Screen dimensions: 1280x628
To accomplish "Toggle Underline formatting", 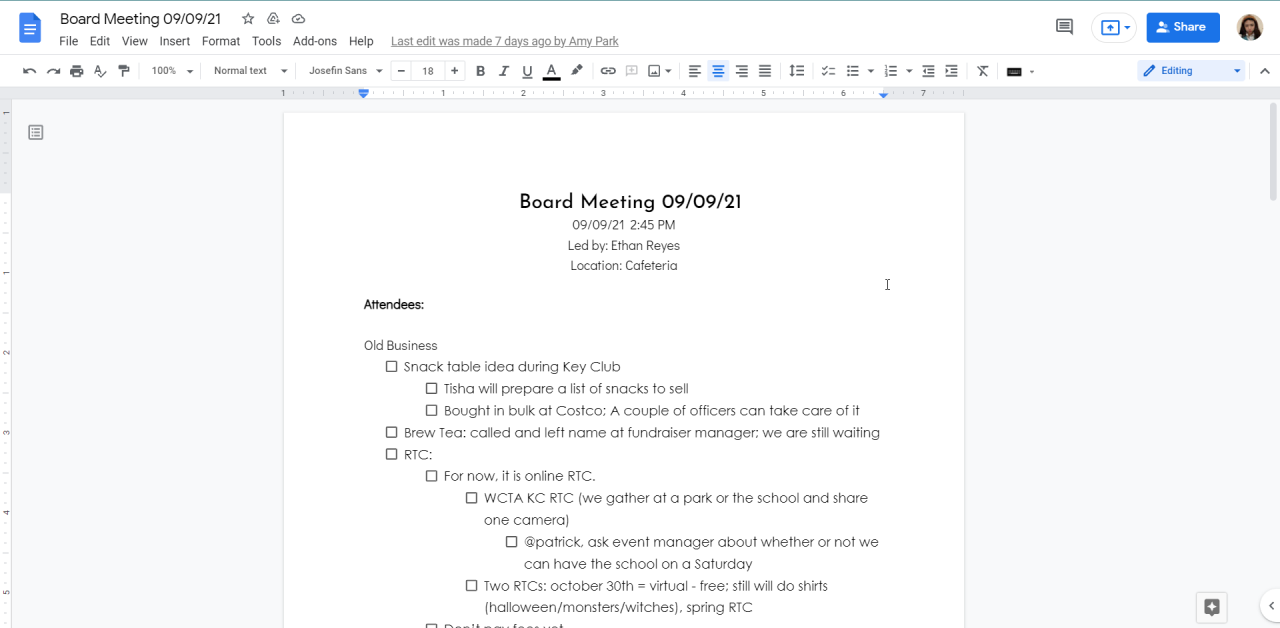I will coord(527,71).
